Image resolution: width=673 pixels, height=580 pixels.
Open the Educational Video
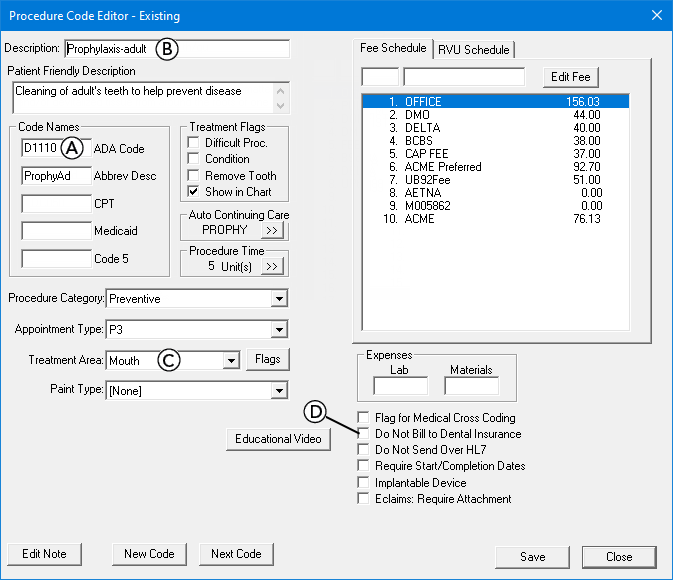(278, 439)
